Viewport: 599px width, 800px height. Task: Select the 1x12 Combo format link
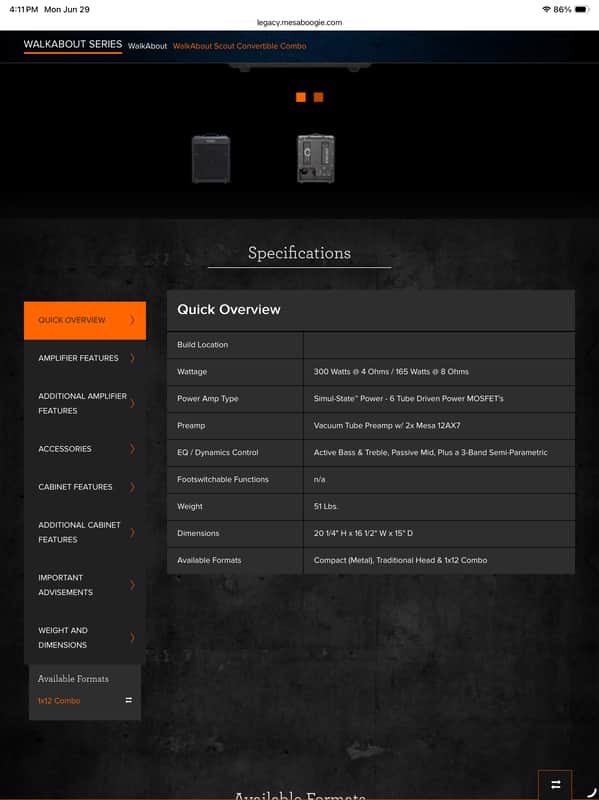click(x=59, y=701)
